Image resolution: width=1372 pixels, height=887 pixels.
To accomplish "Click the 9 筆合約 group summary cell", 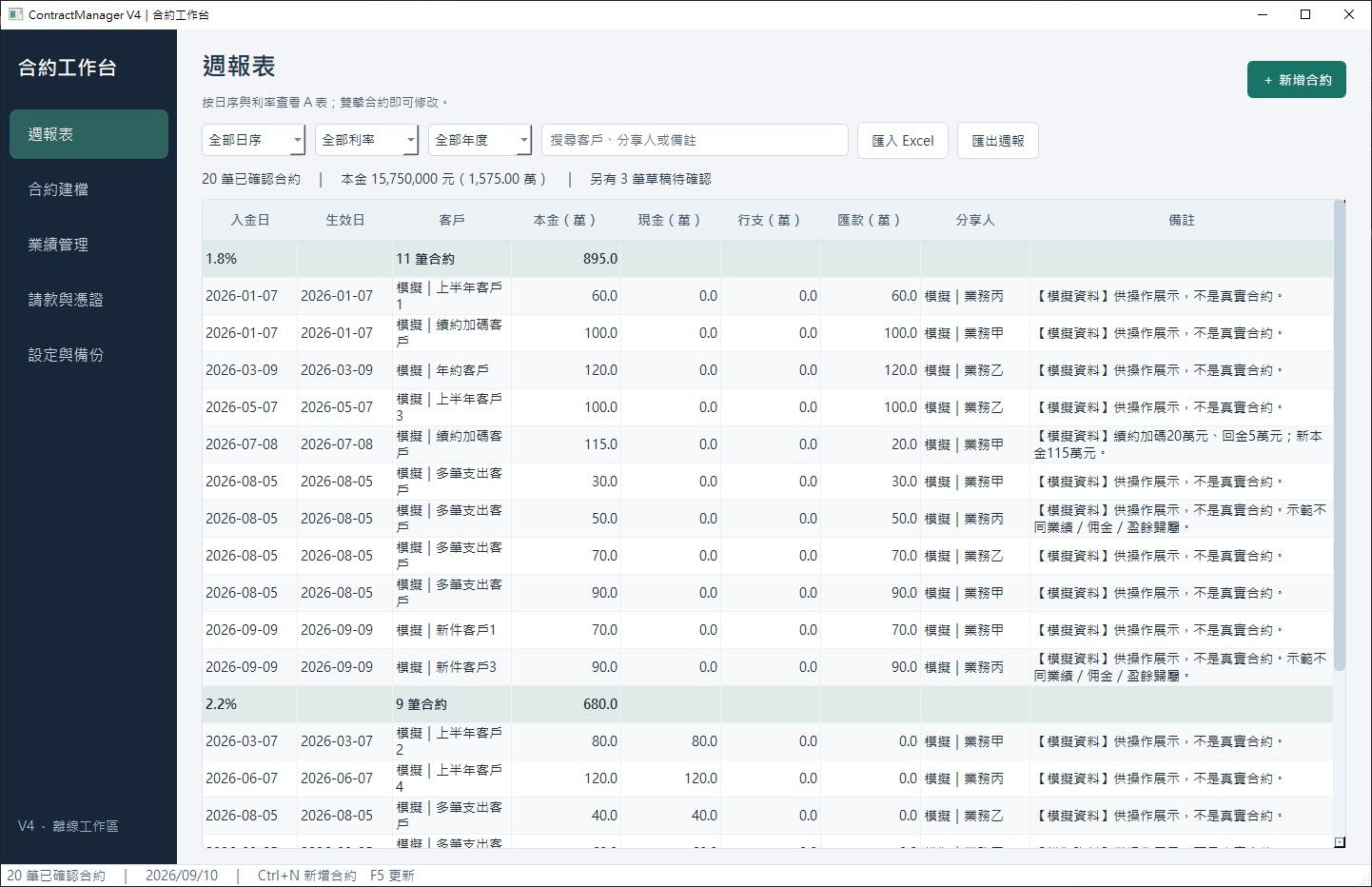I will click(452, 704).
